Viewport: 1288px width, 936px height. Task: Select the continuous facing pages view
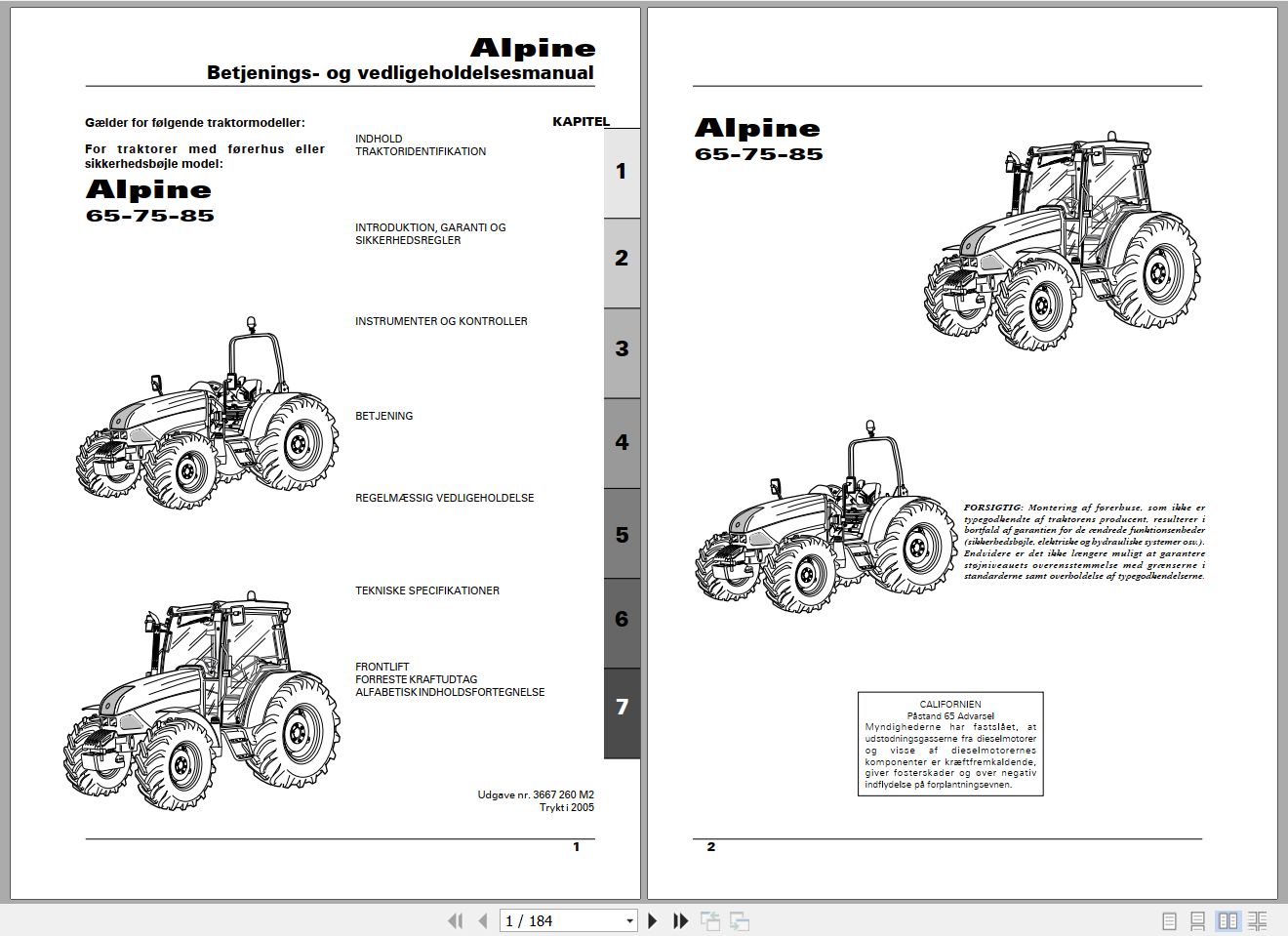[x=1258, y=920]
